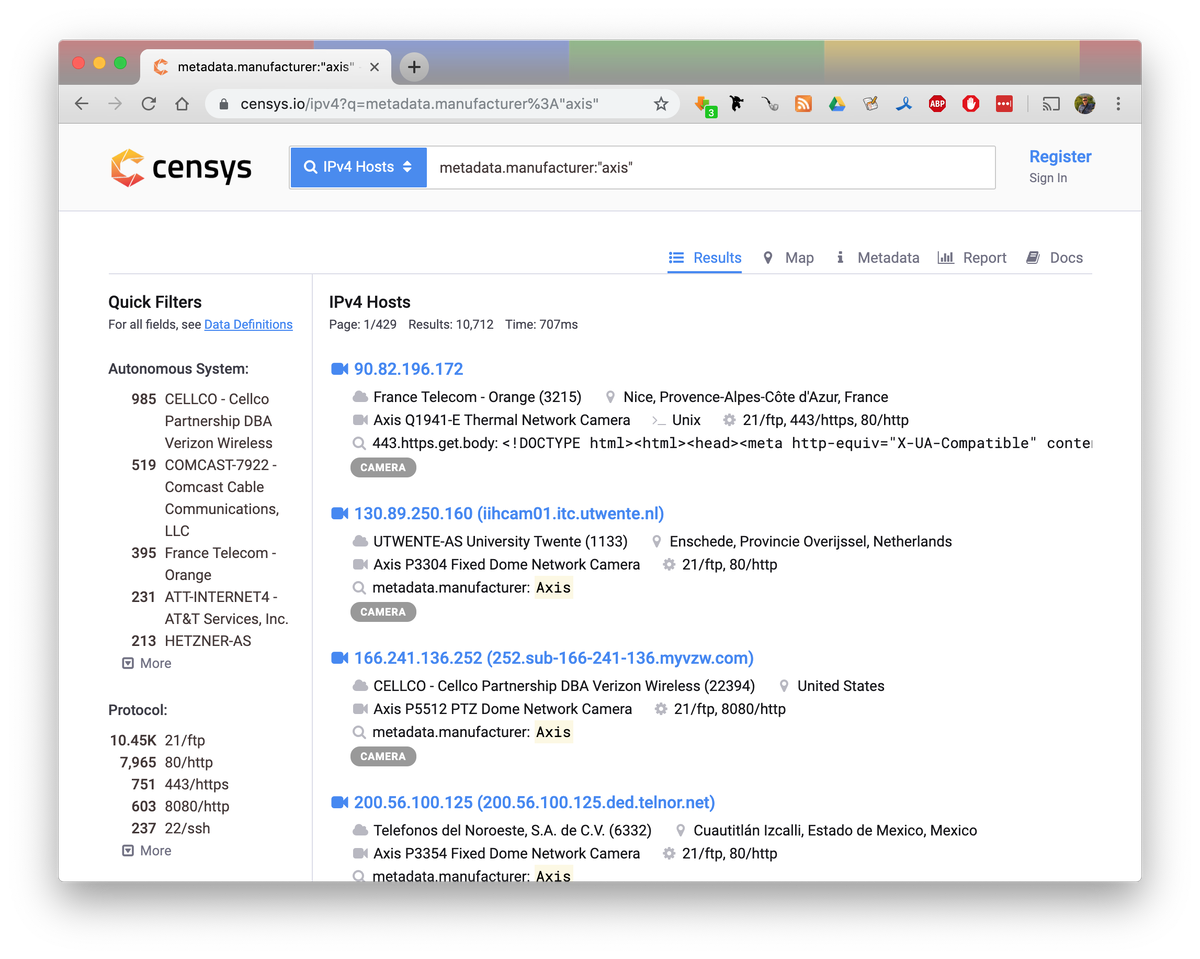Open the Data Definitions link
Viewport: 1200px width, 959px height.
[x=248, y=324]
